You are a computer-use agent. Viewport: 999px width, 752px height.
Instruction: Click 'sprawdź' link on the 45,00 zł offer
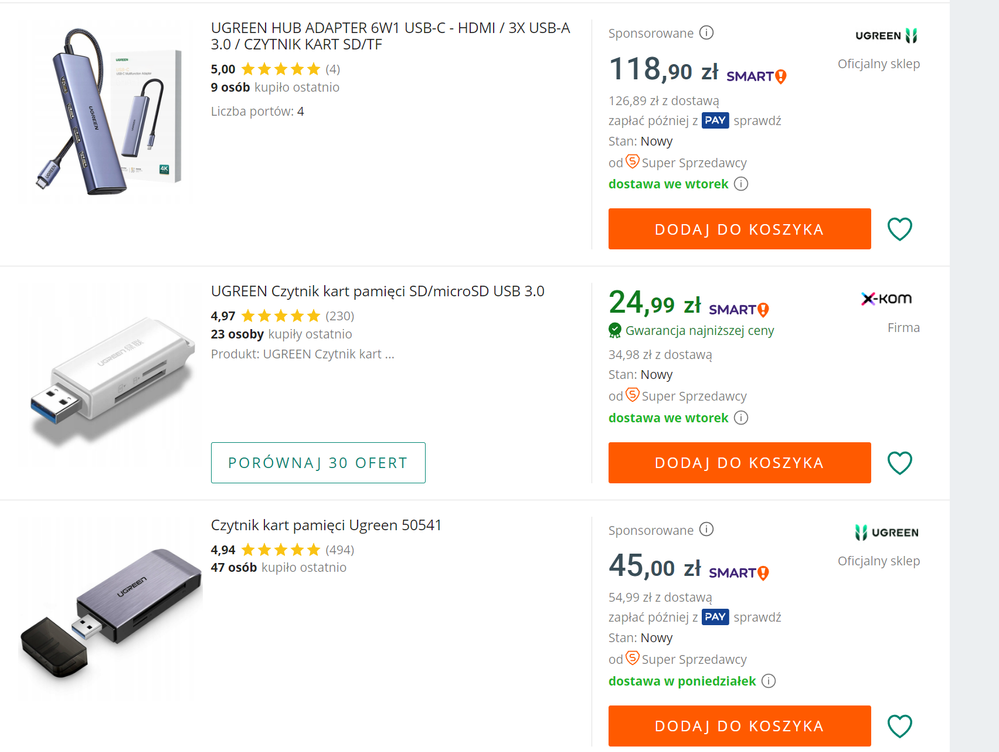757,617
